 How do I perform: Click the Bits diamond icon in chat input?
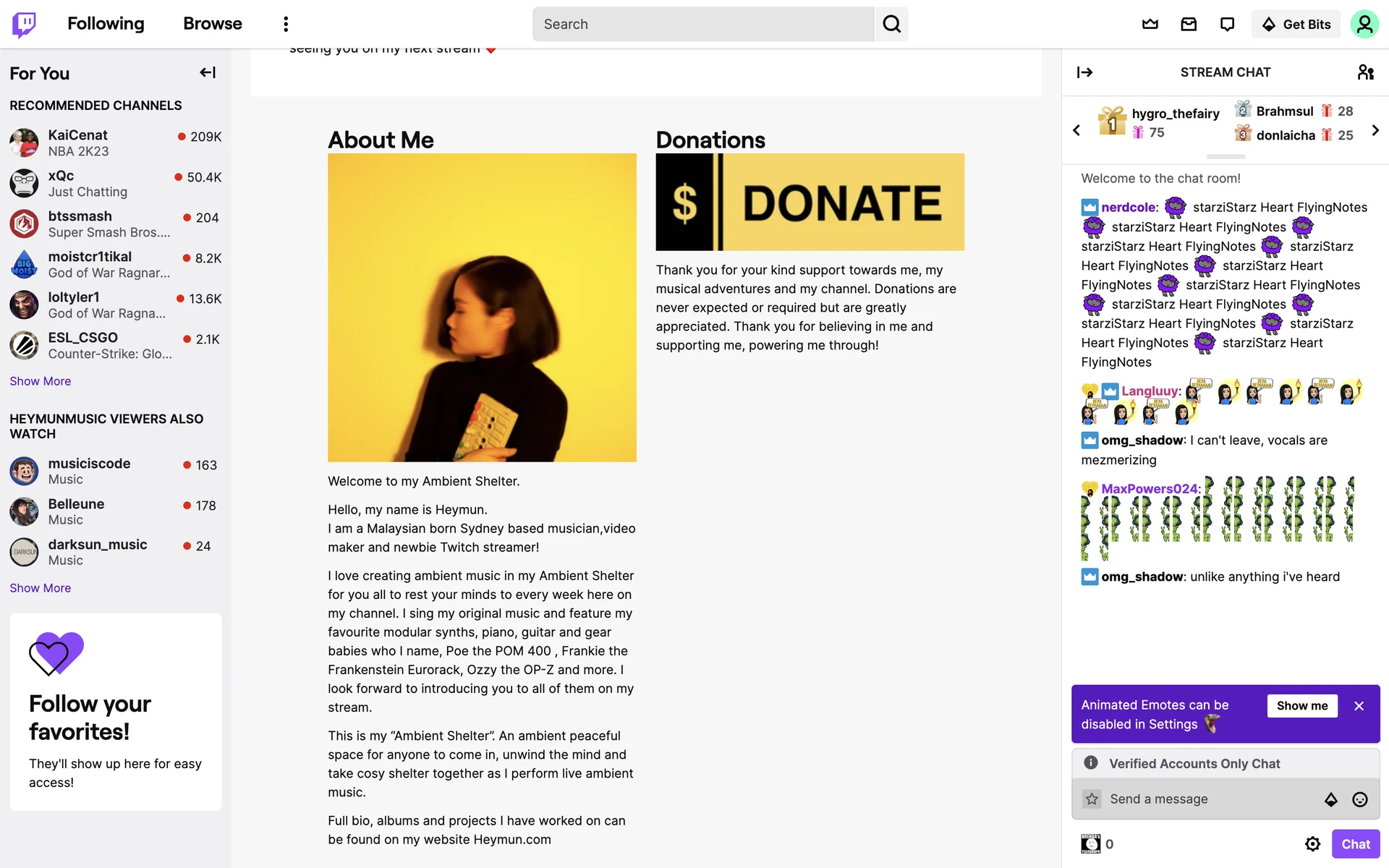[x=1331, y=799]
